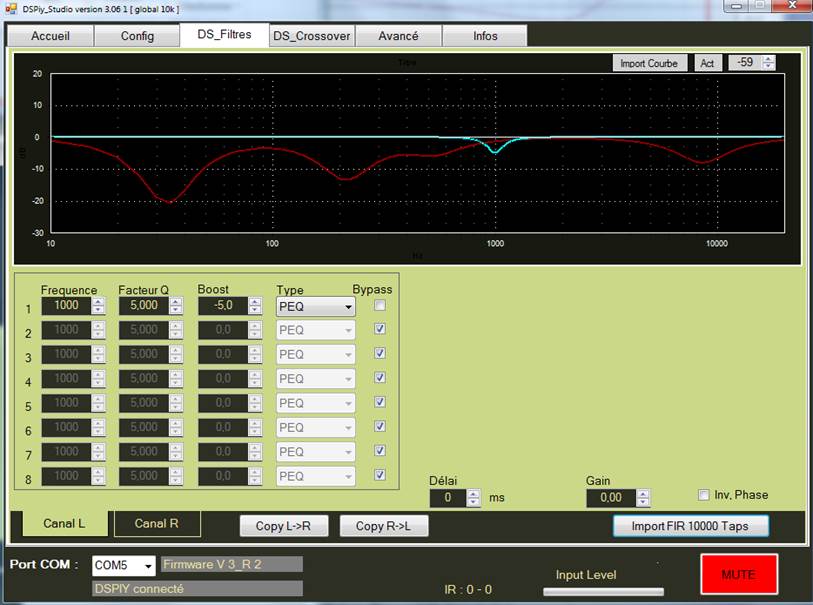
Task: Click the Délai stepper arrows
Action: 473,498
